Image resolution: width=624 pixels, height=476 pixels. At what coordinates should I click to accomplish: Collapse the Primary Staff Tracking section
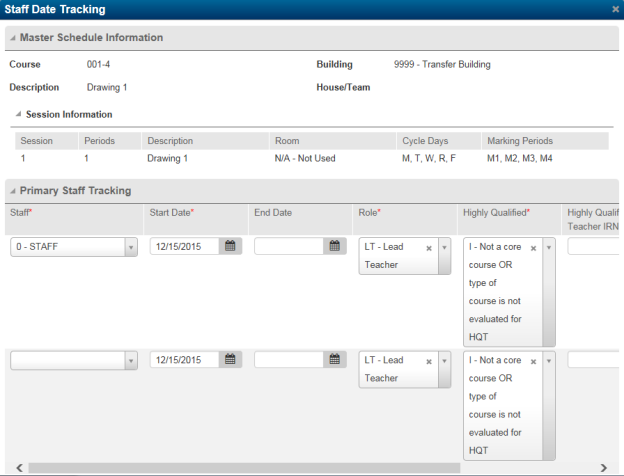(x=13, y=190)
